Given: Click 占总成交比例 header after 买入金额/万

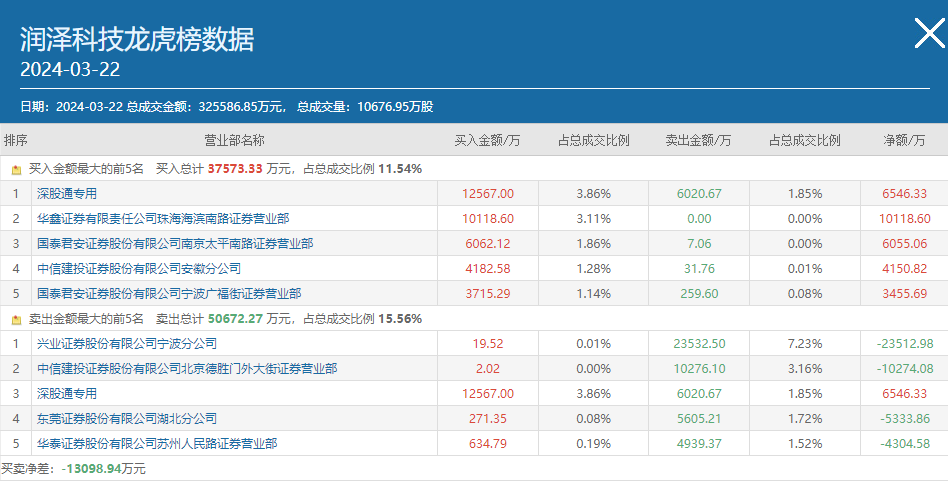Looking at the screenshot, I should click(593, 140).
